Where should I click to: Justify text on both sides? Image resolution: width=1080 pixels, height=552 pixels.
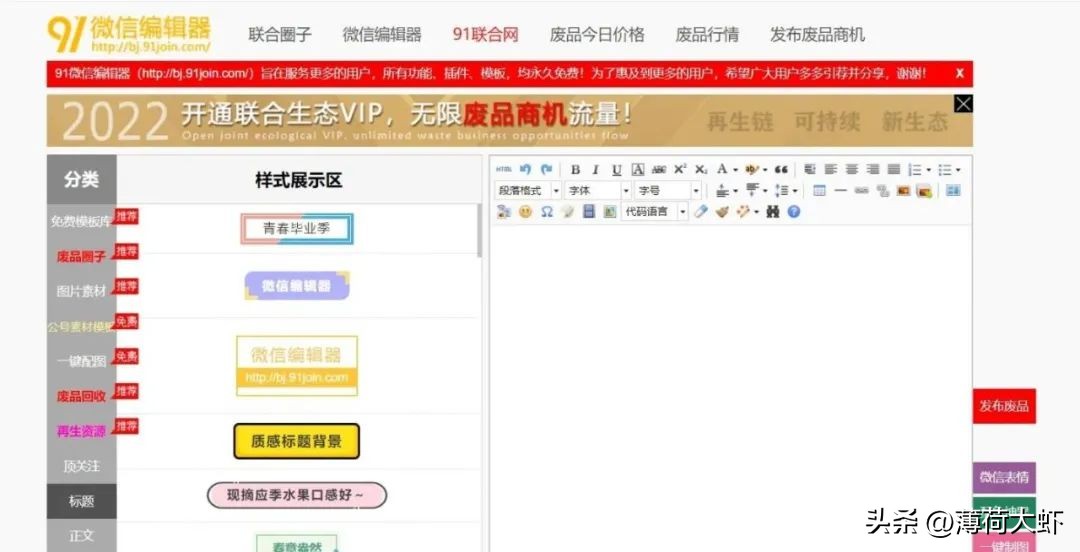tap(893, 170)
